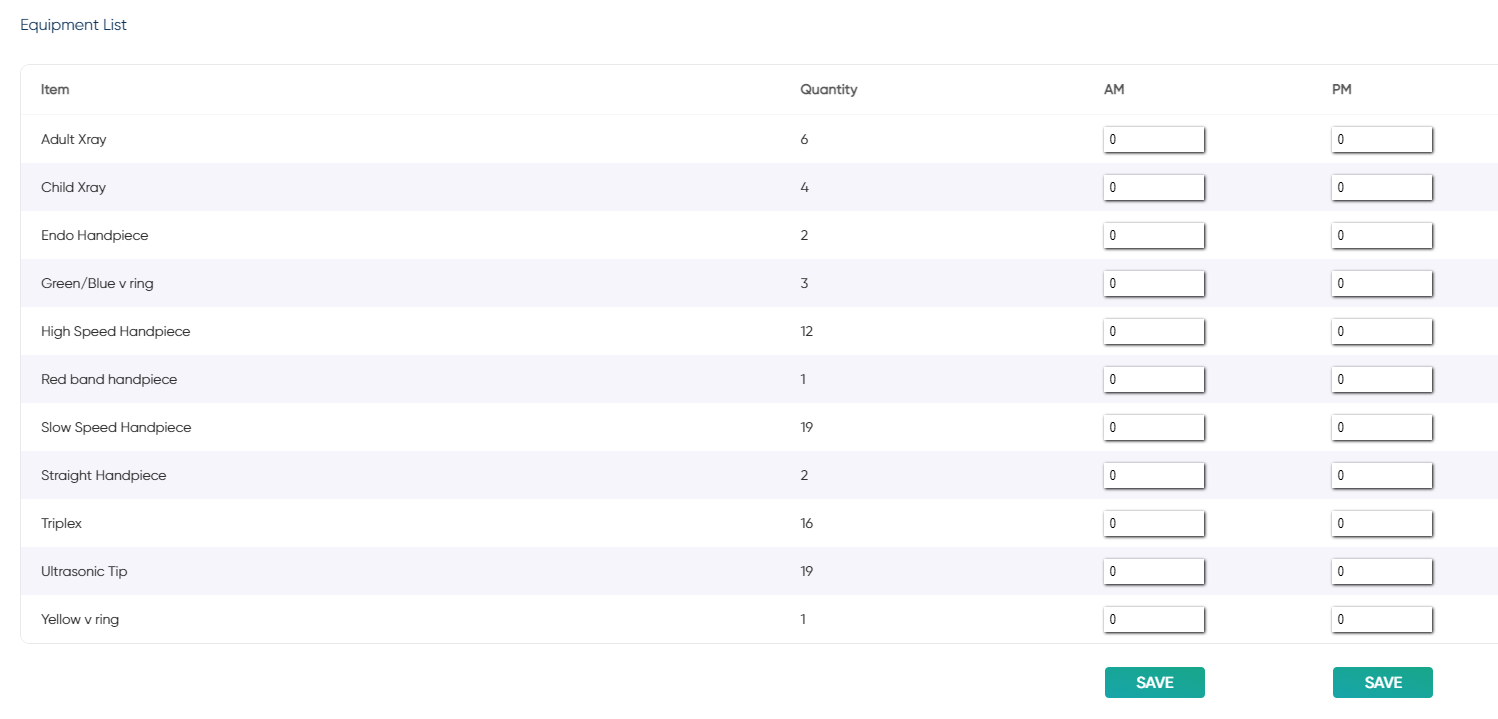The image size is (1498, 719).
Task: Click the Yellow v ring label
Action: tap(80, 620)
